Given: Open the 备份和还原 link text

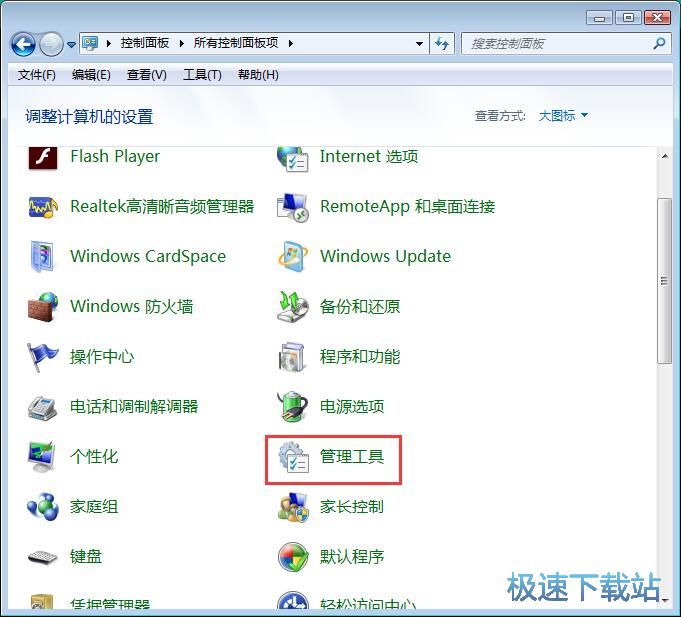Looking at the screenshot, I should coord(360,307).
